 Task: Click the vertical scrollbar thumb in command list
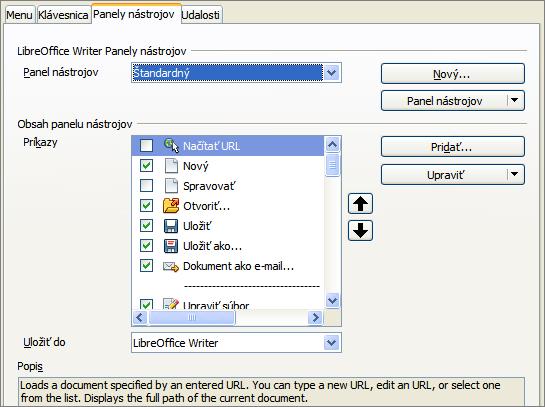click(x=333, y=165)
